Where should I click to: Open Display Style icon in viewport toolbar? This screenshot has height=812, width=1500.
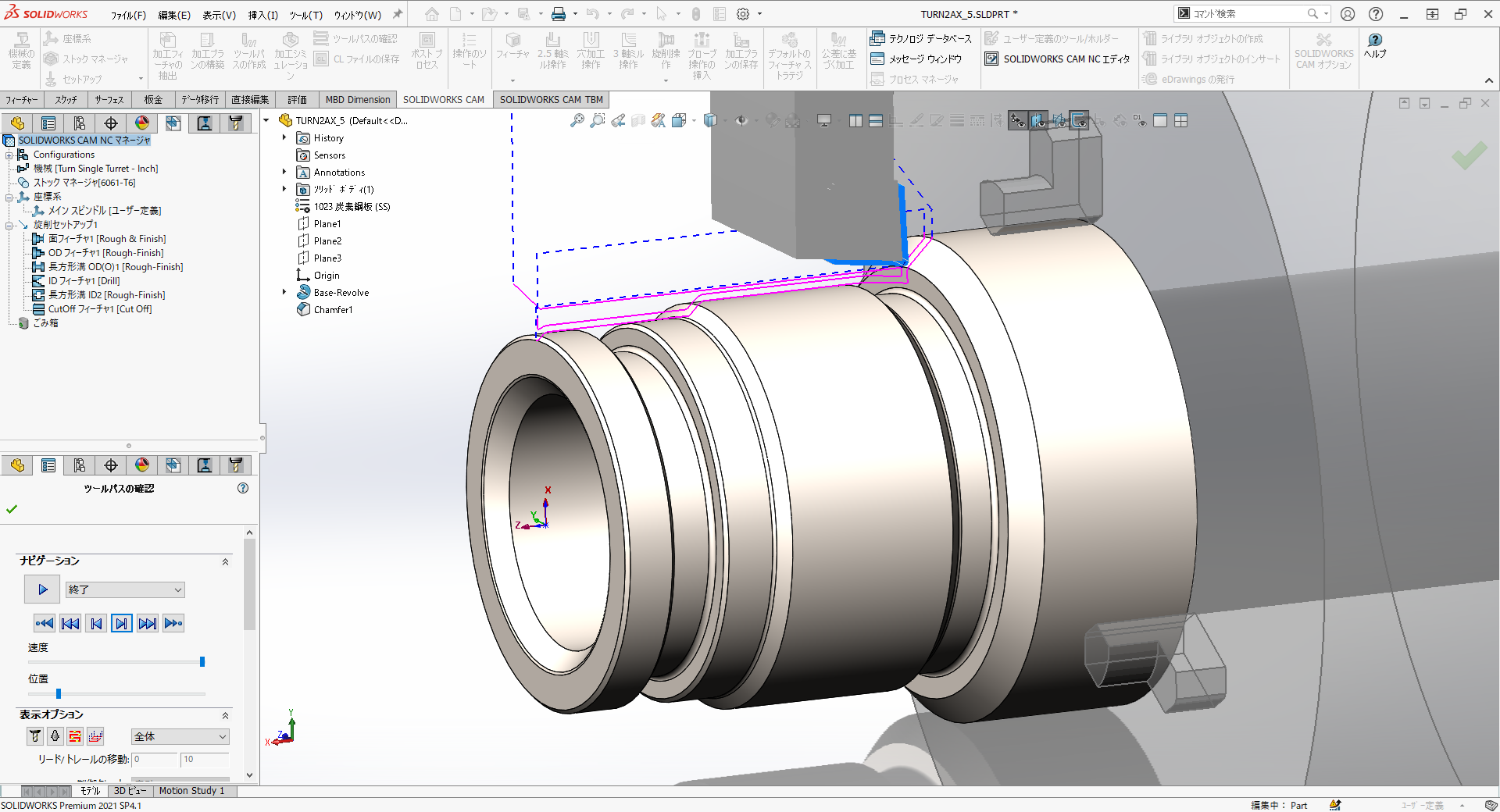[710, 120]
